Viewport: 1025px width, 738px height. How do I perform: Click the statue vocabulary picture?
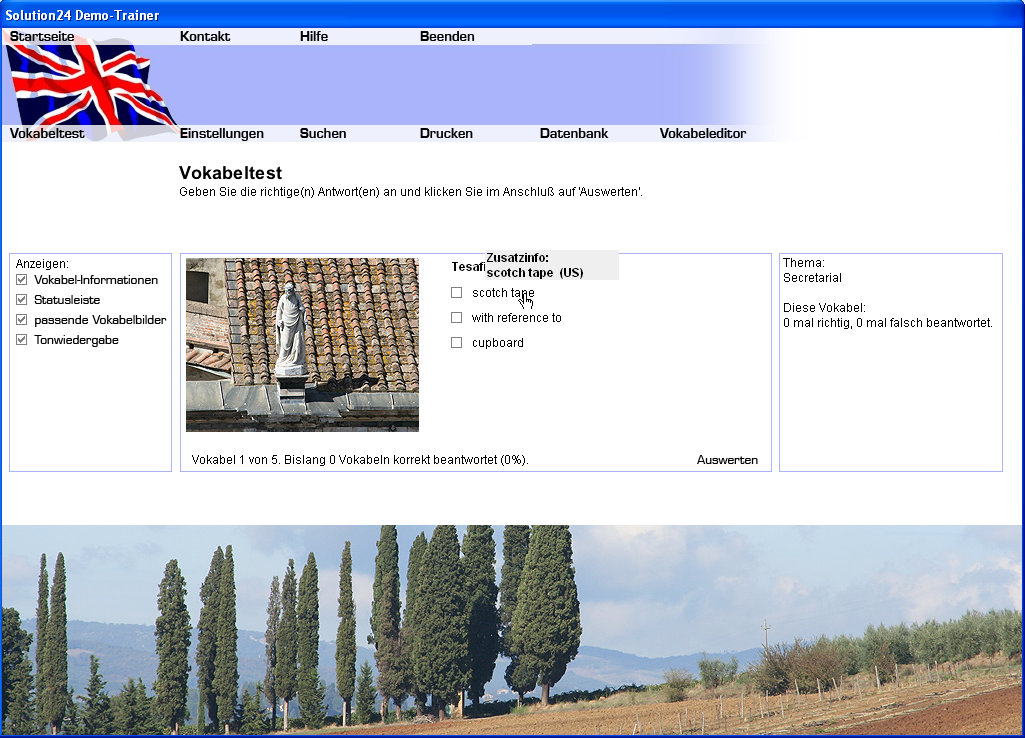point(302,344)
